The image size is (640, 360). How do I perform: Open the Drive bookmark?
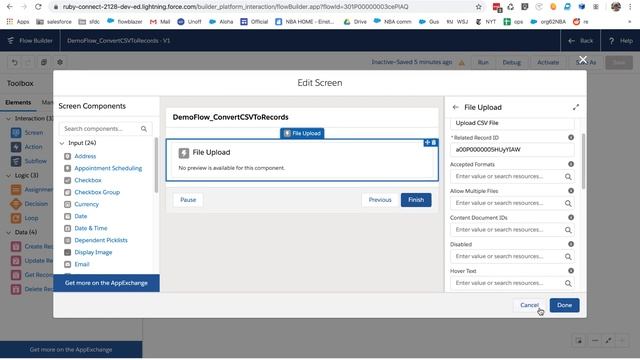coord(355,22)
